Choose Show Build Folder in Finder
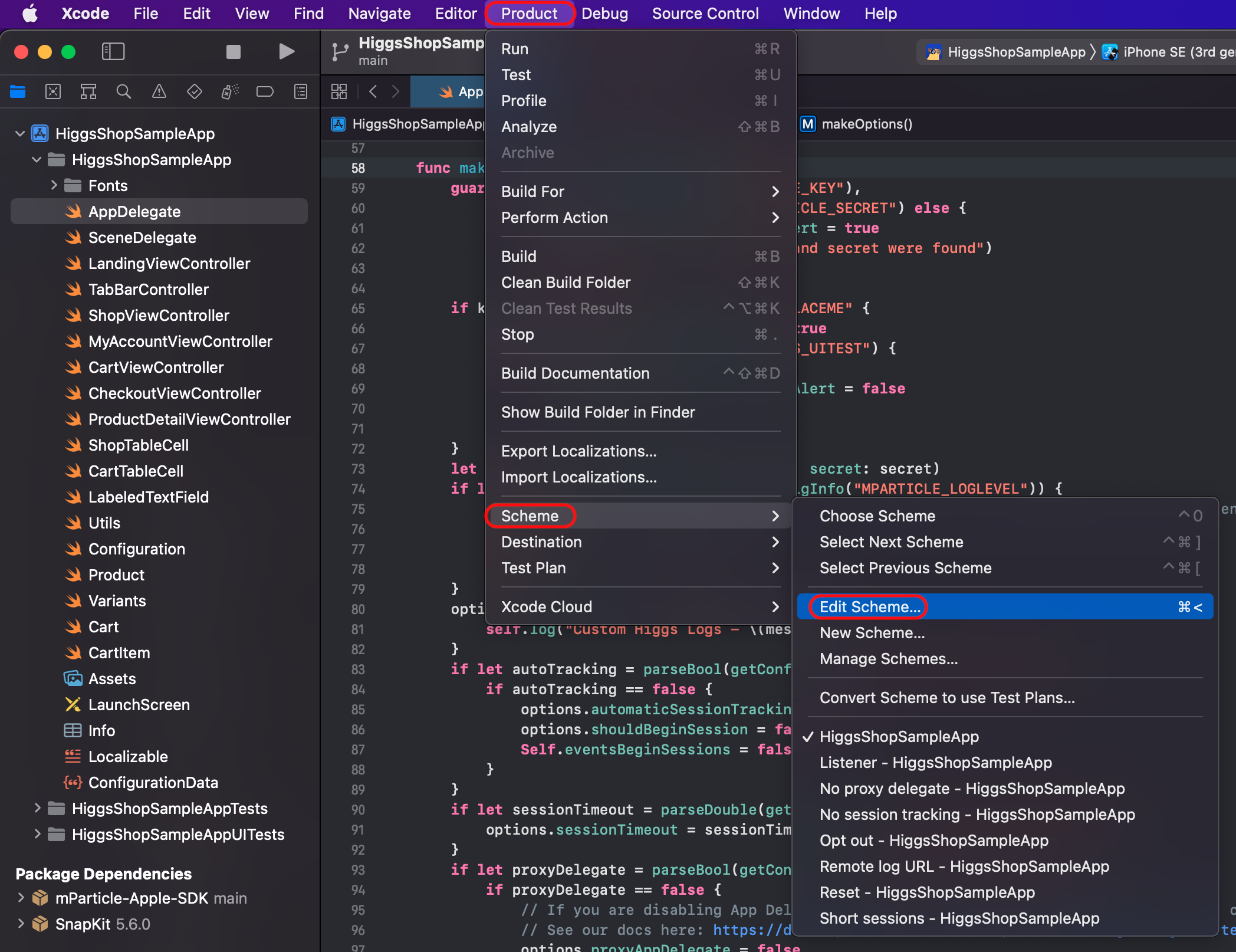 click(x=641, y=412)
